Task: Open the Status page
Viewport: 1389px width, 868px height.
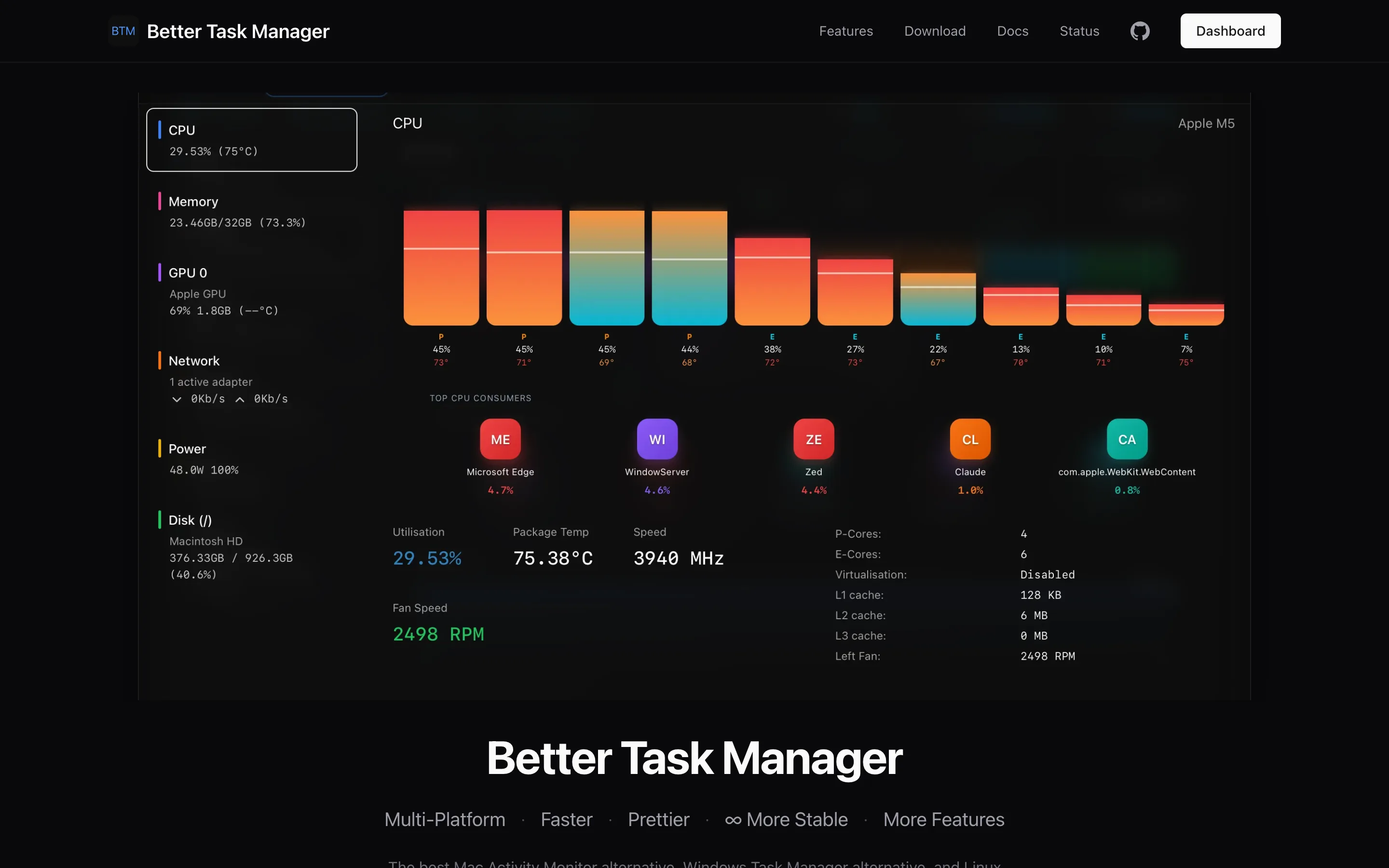Action: (1079, 31)
